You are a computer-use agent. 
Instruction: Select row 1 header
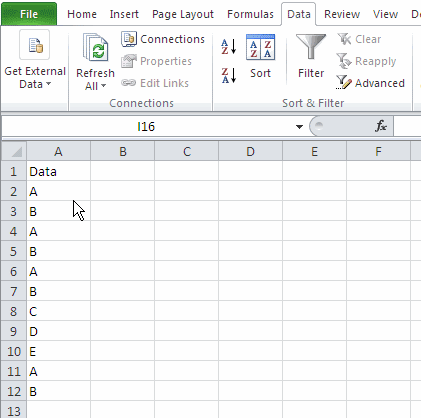14,171
